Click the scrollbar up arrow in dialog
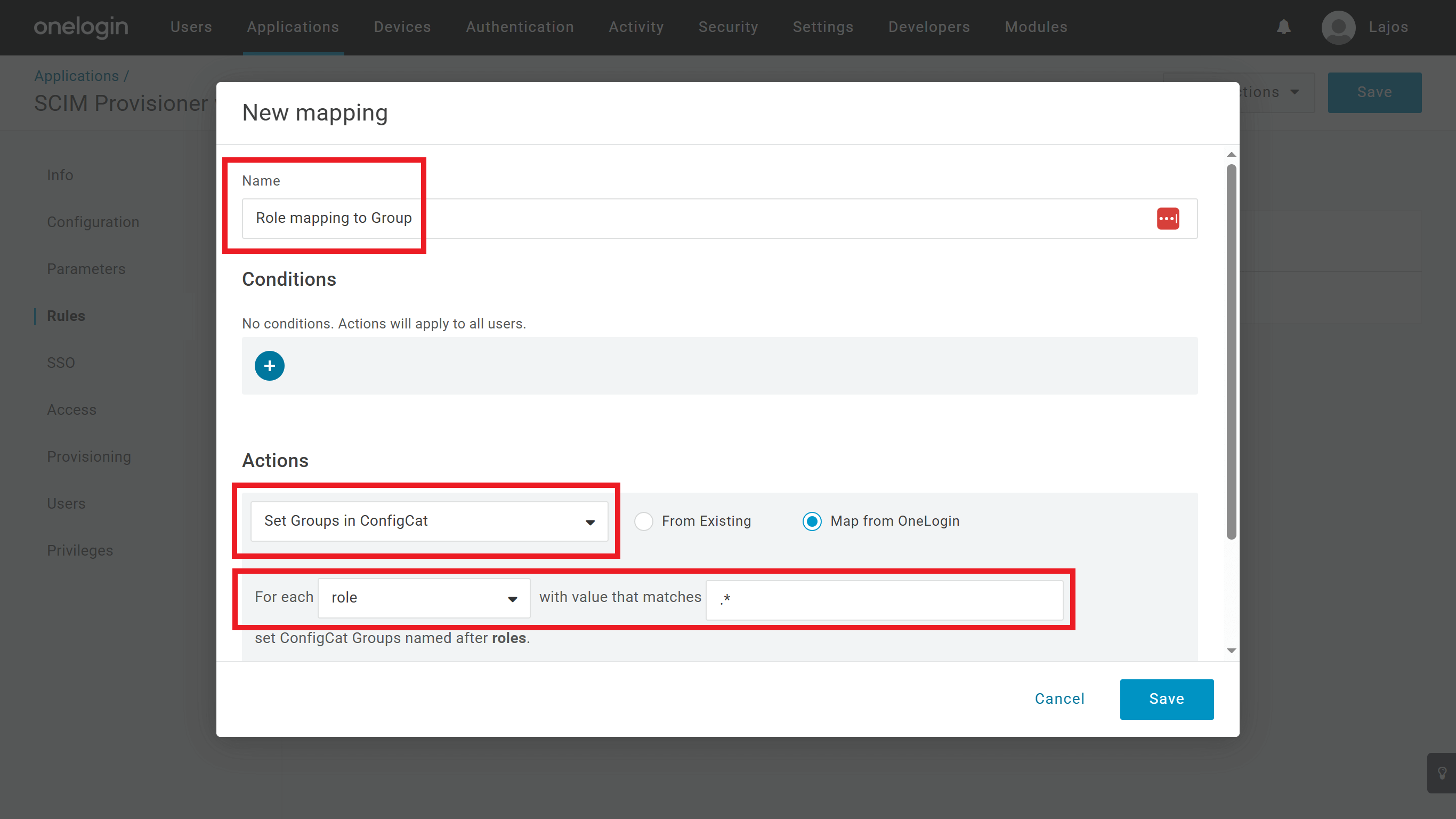1456x819 pixels. (1231, 155)
